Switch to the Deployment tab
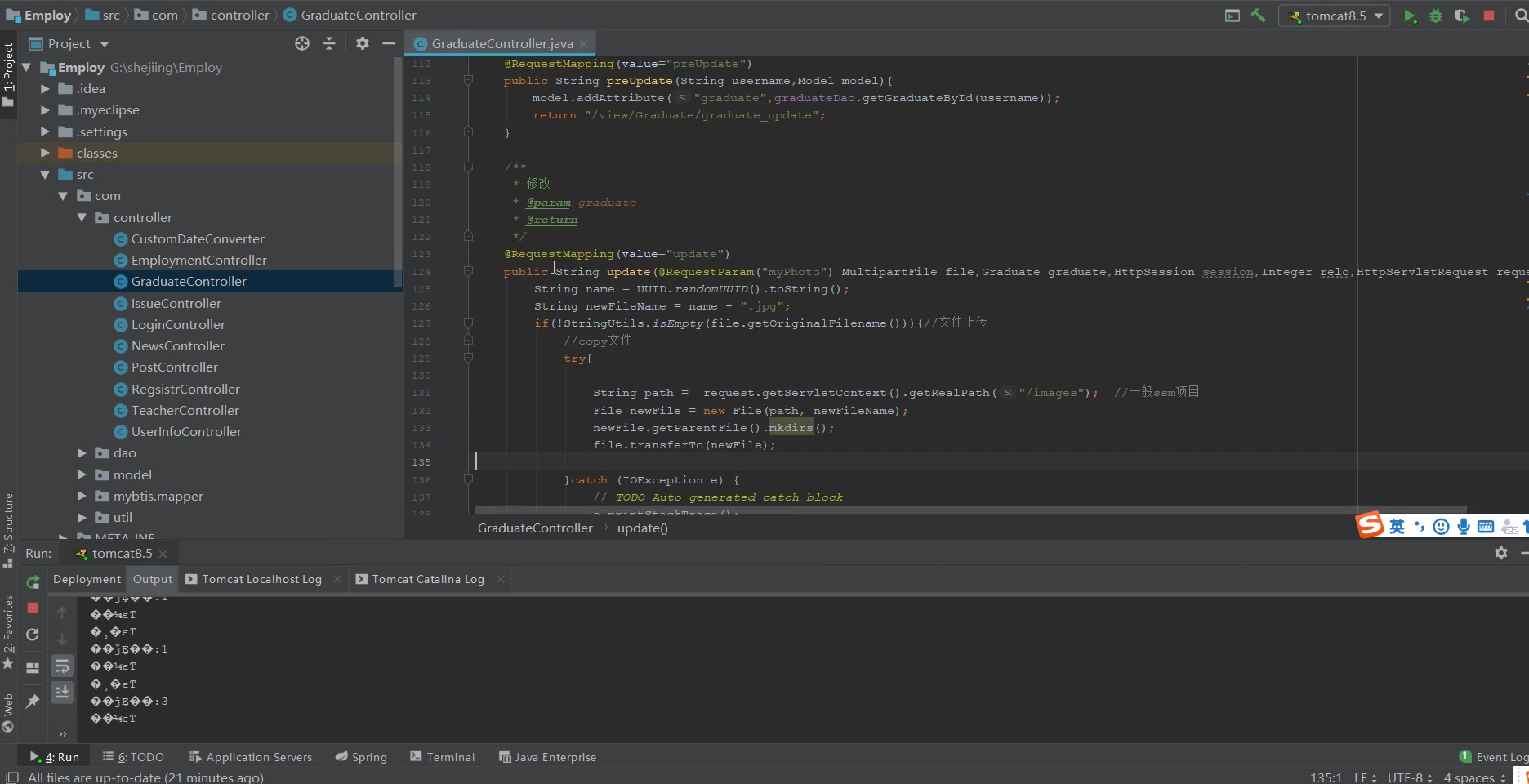This screenshot has height=784, width=1529. (x=87, y=579)
